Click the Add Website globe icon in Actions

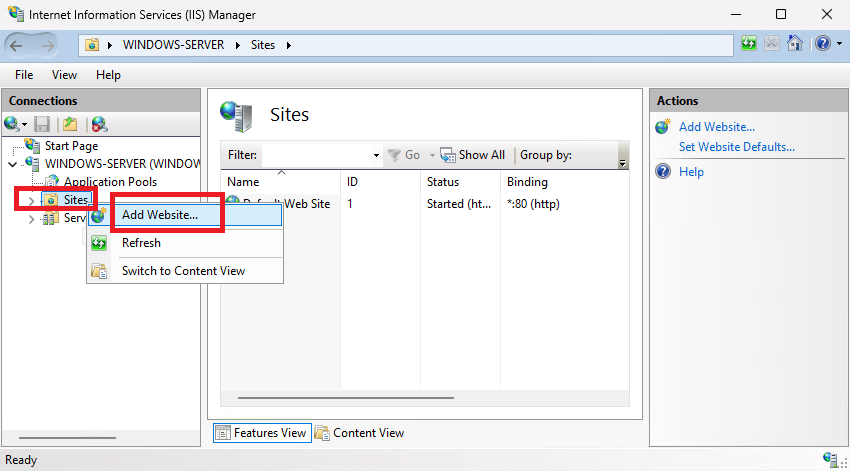(663, 127)
